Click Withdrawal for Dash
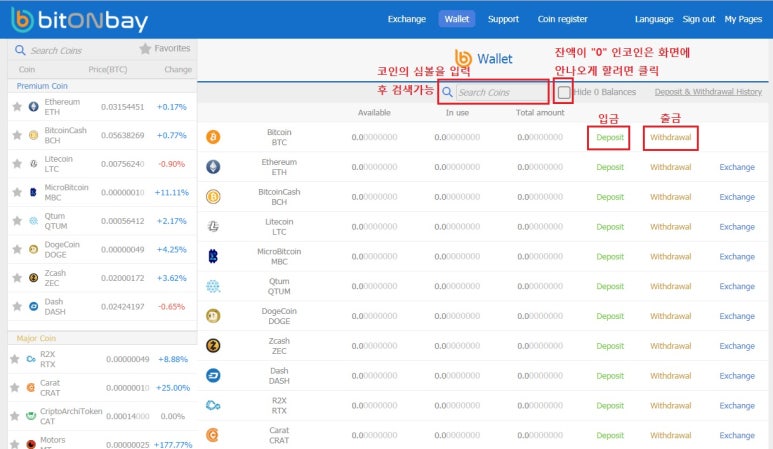 tap(670, 376)
